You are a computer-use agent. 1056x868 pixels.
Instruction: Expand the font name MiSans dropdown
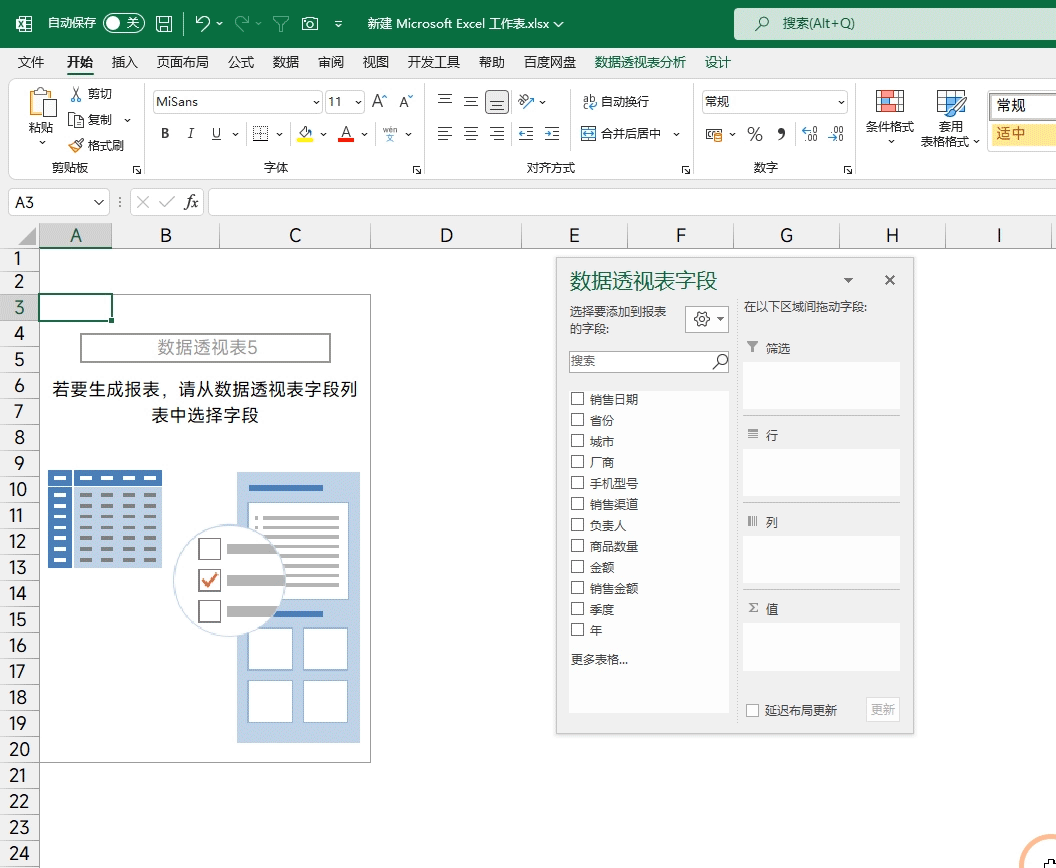pyautogui.click(x=316, y=102)
